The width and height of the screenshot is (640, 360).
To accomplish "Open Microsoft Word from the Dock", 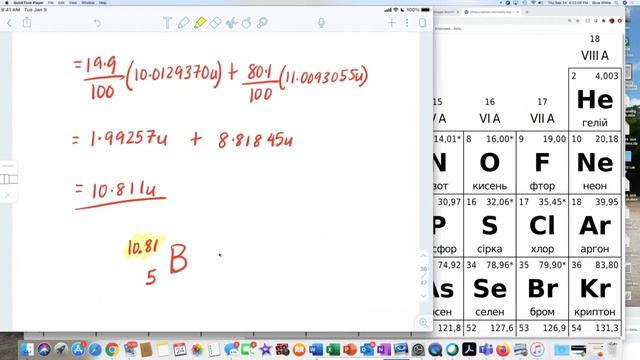I will tap(316, 349).
